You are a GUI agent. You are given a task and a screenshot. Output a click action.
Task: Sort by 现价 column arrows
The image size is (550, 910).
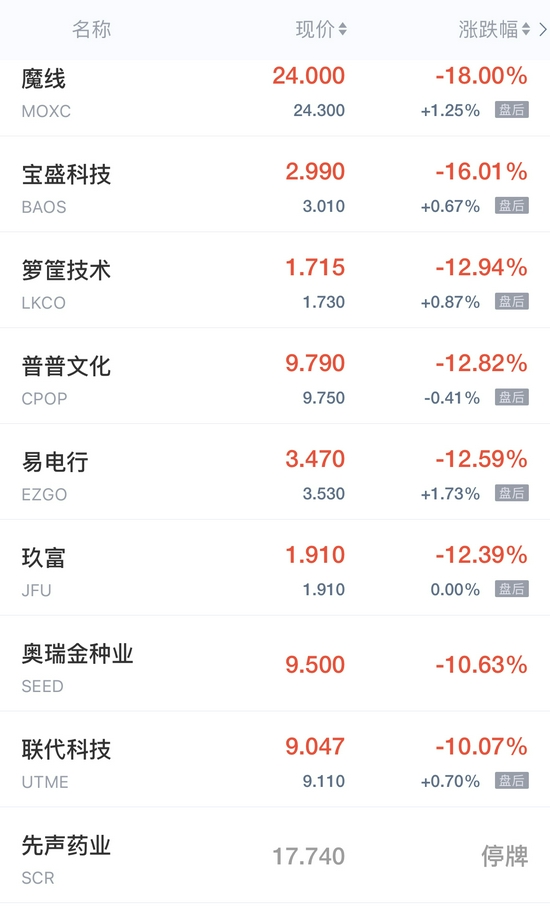342,29
